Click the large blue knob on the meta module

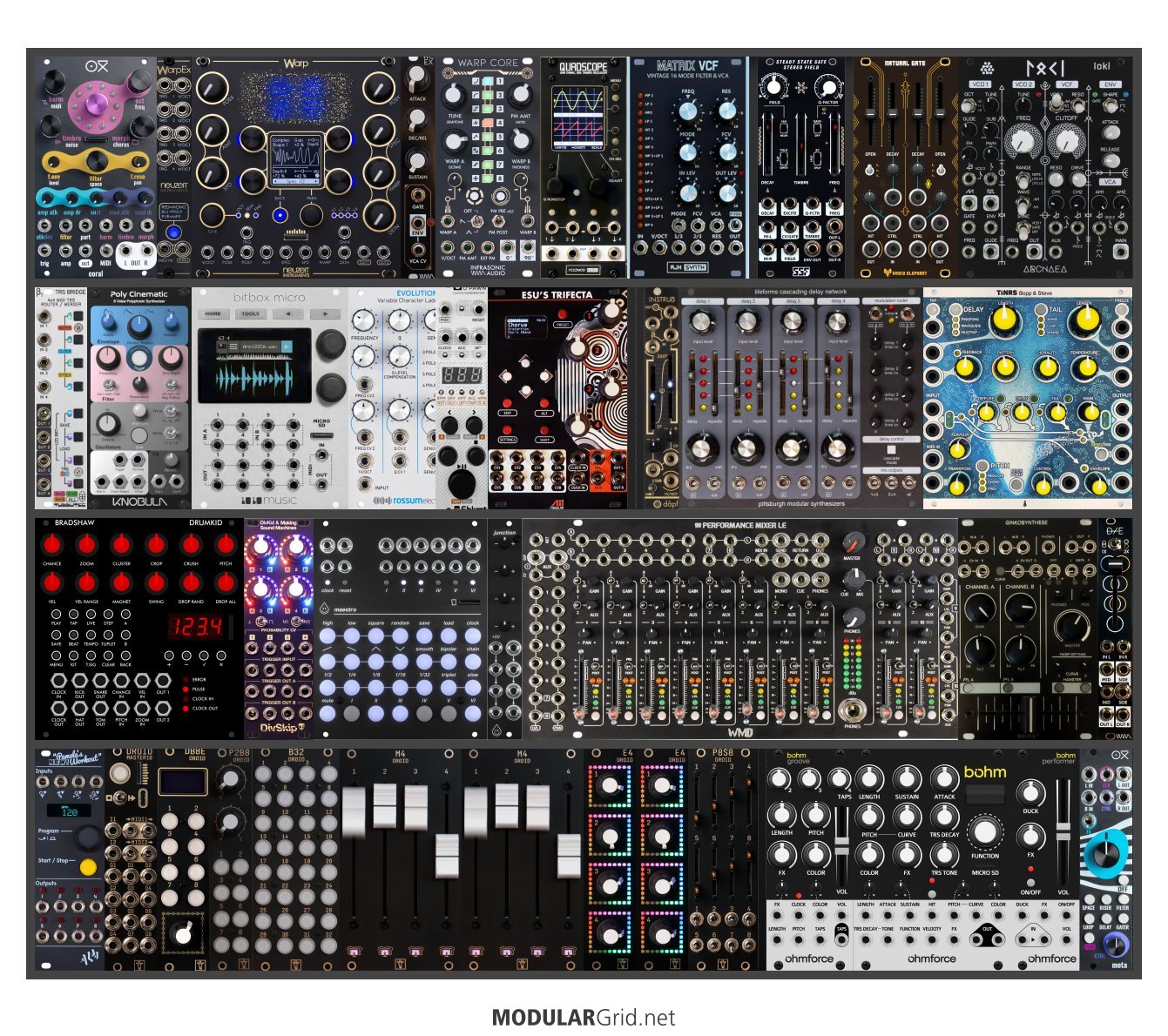(x=1106, y=854)
